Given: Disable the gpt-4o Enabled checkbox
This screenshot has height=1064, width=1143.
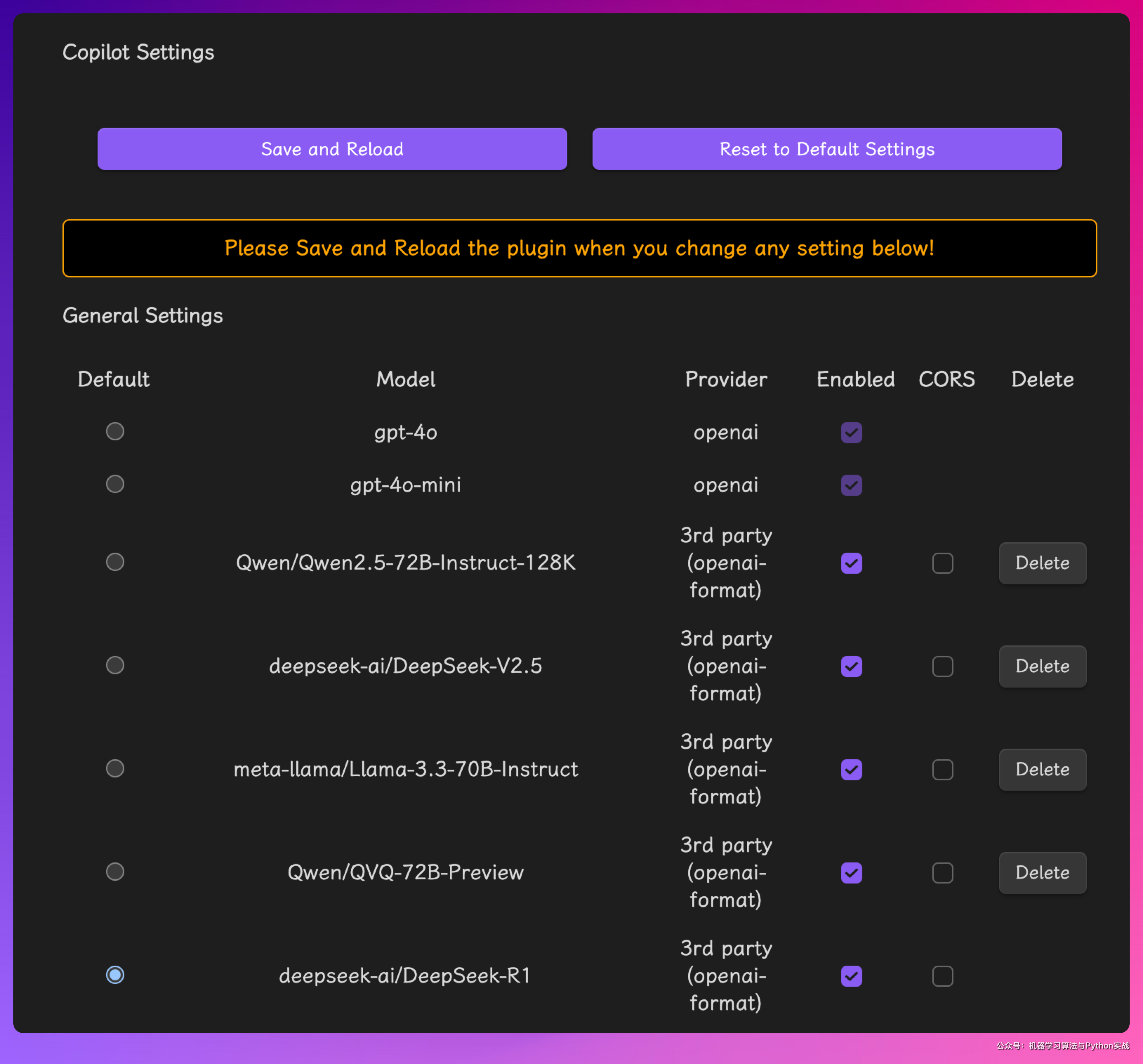Looking at the screenshot, I should pyautogui.click(x=851, y=433).
